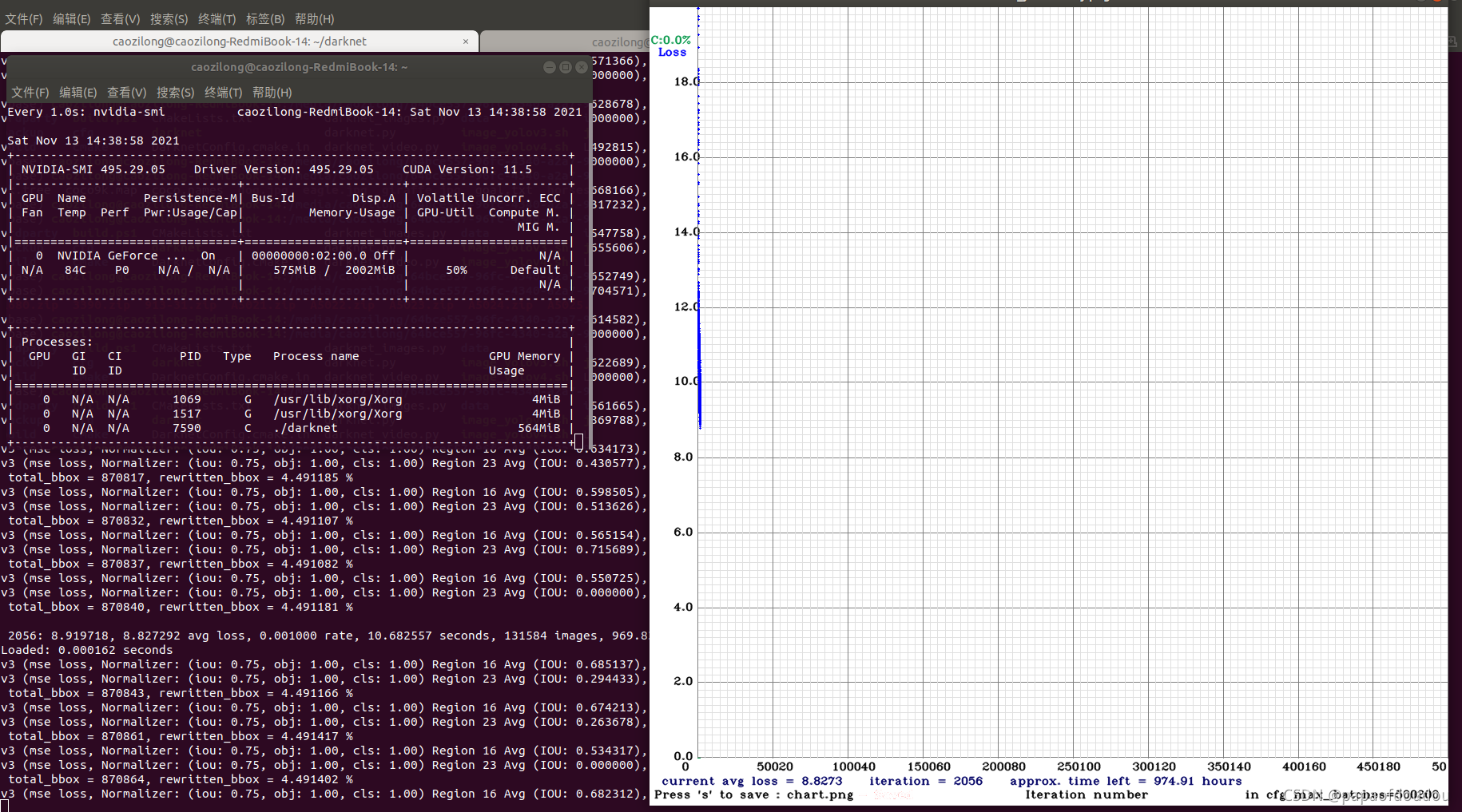
Task: Open 编辑(E) menu in the back darknet terminal
Action: click(x=72, y=18)
